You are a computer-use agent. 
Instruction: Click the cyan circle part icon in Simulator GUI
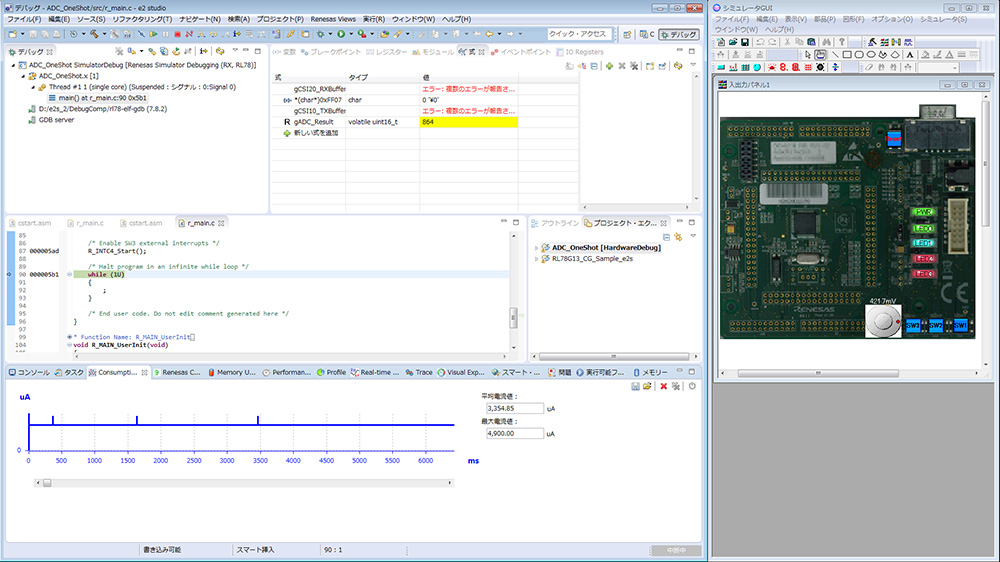756,67
